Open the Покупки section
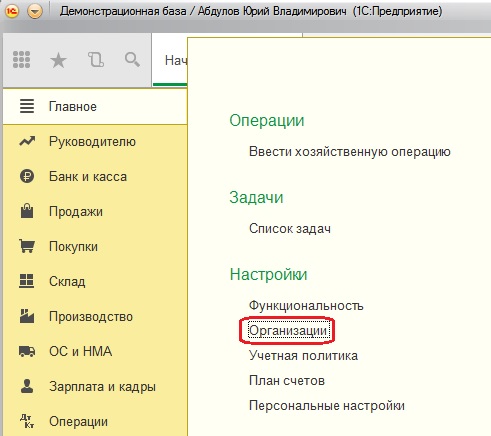Viewport: 491px width, 436px height. point(95,247)
